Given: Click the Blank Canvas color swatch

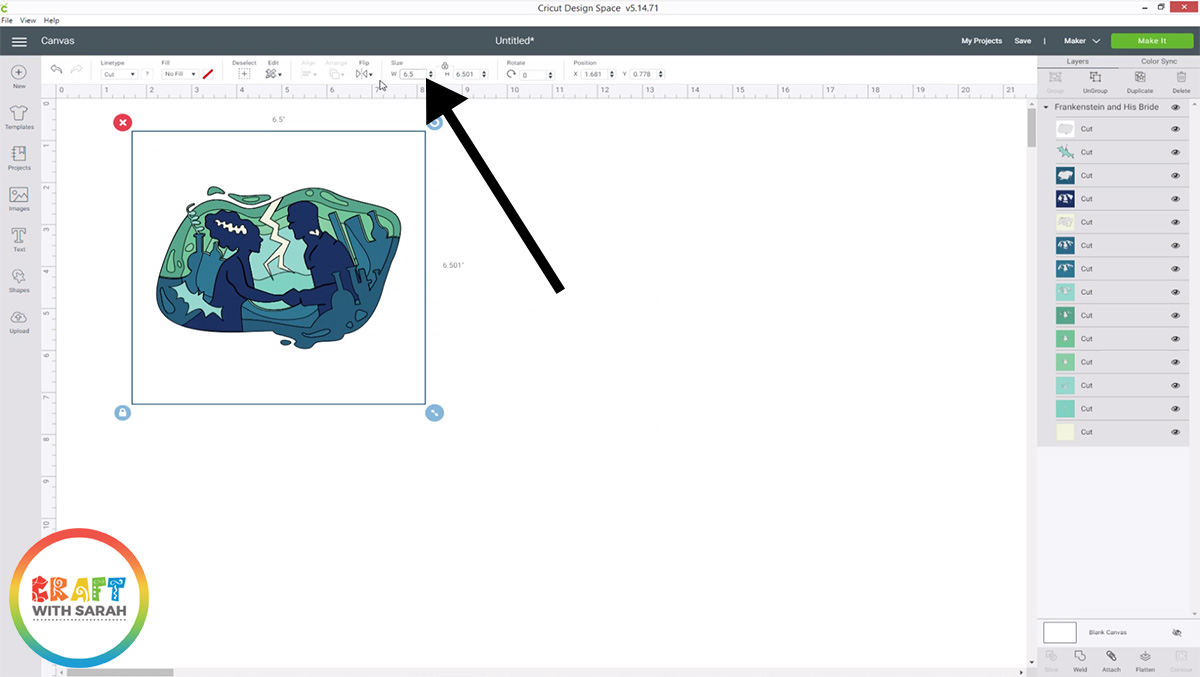Looking at the screenshot, I should click(x=1062, y=632).
